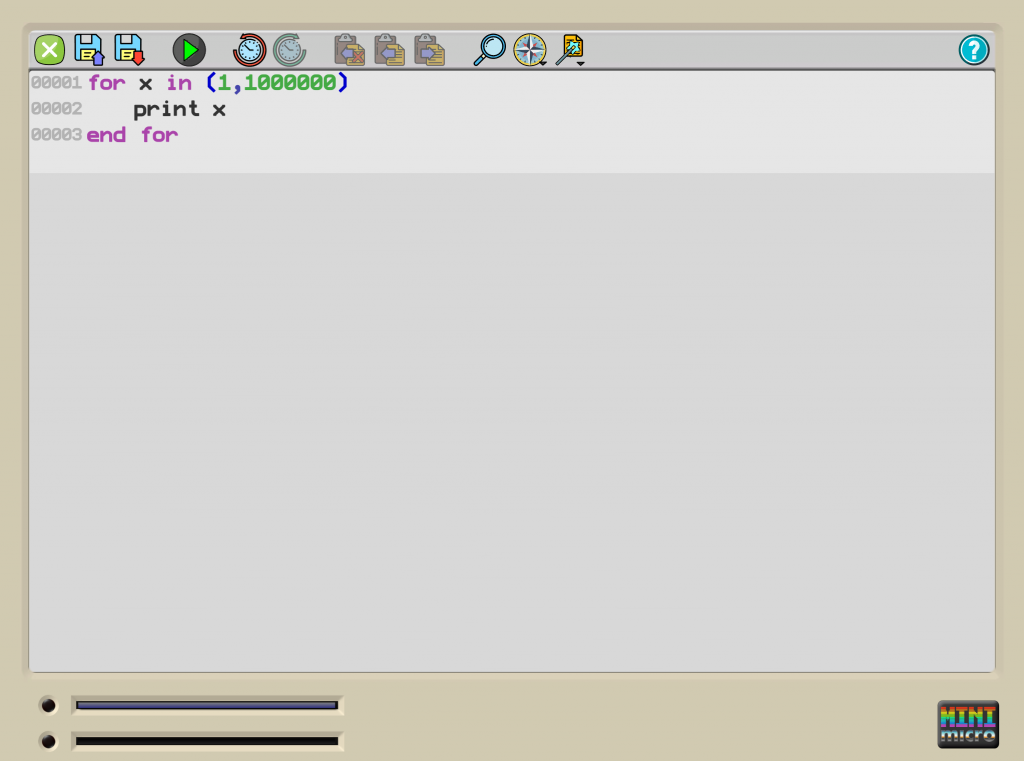Click the copy clipboard icon

(x=389, y=50)
